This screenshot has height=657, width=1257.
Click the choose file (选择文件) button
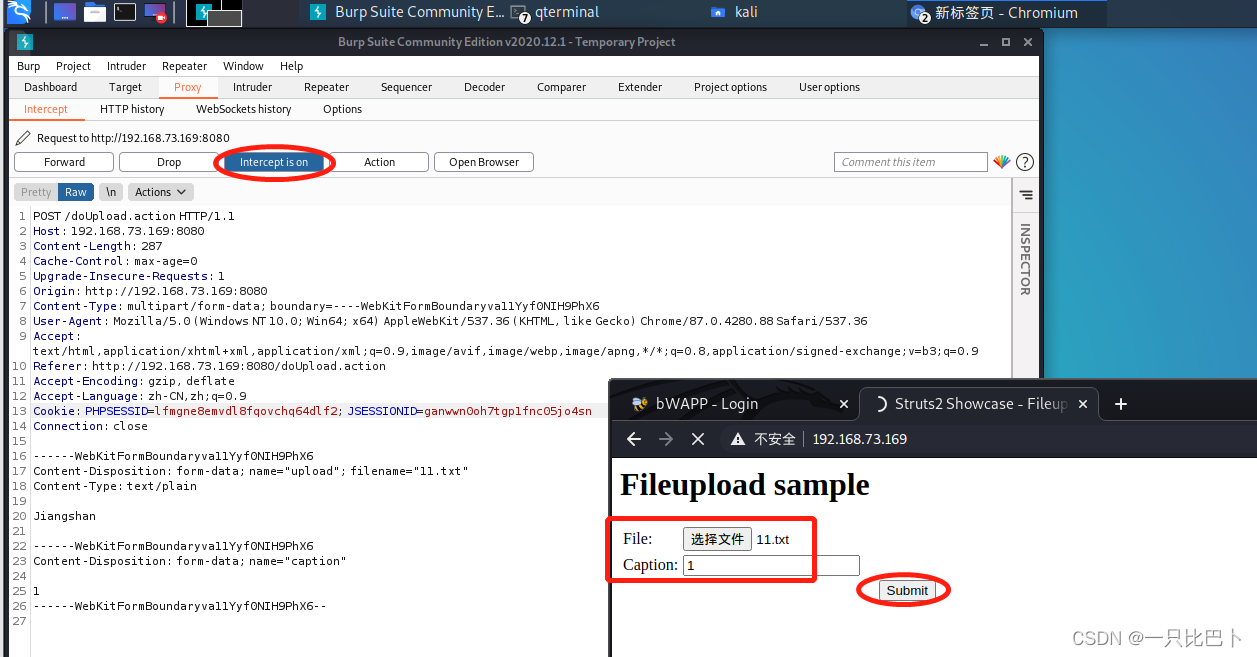[x=717, y=539]
